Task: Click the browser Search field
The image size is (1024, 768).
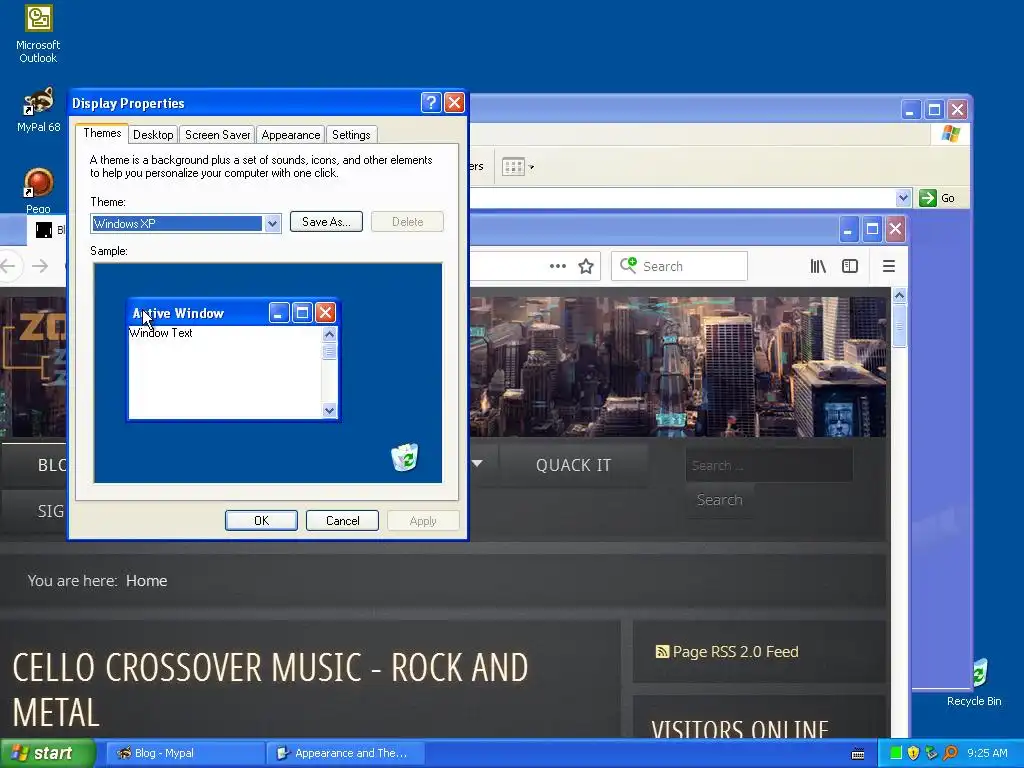Action: tap(679, 266)
